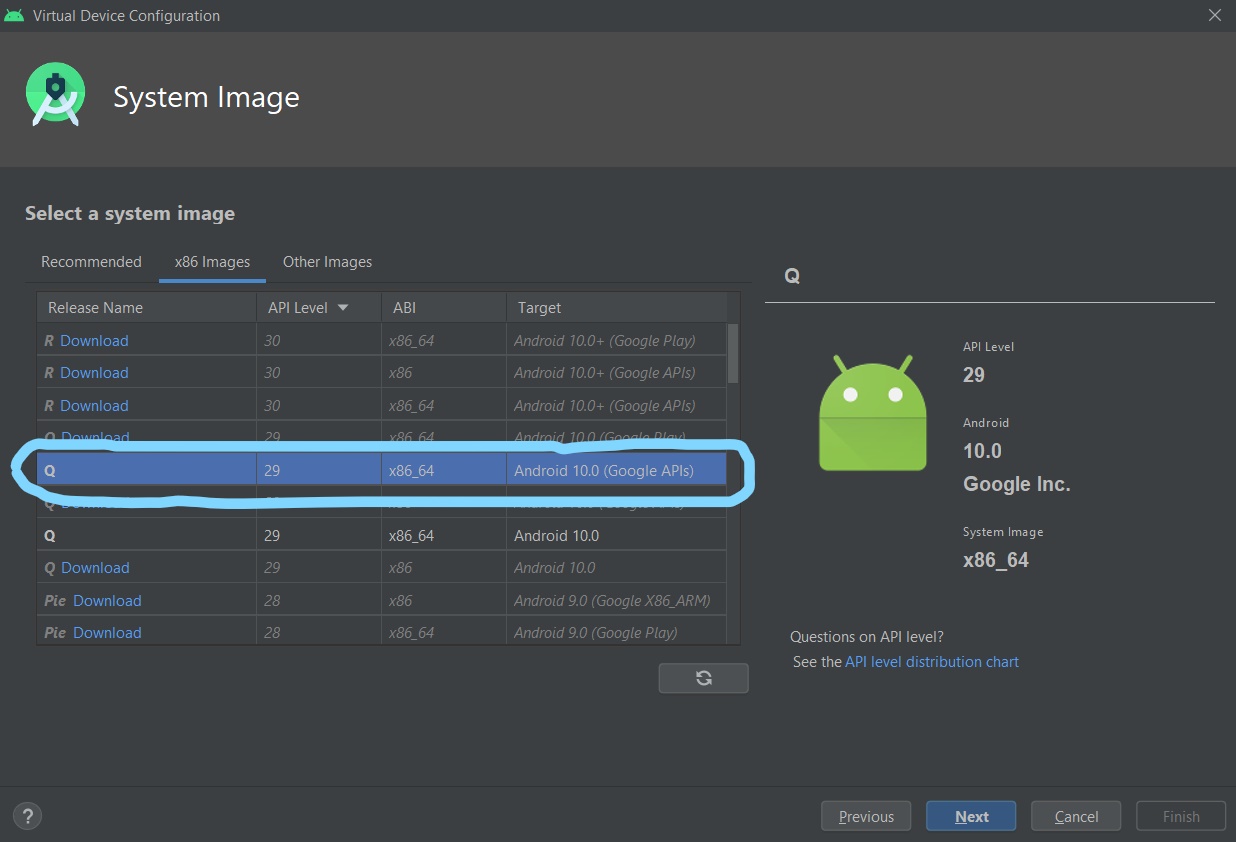Click the Android Studio logo beside System Image title

tap(55, 93)
